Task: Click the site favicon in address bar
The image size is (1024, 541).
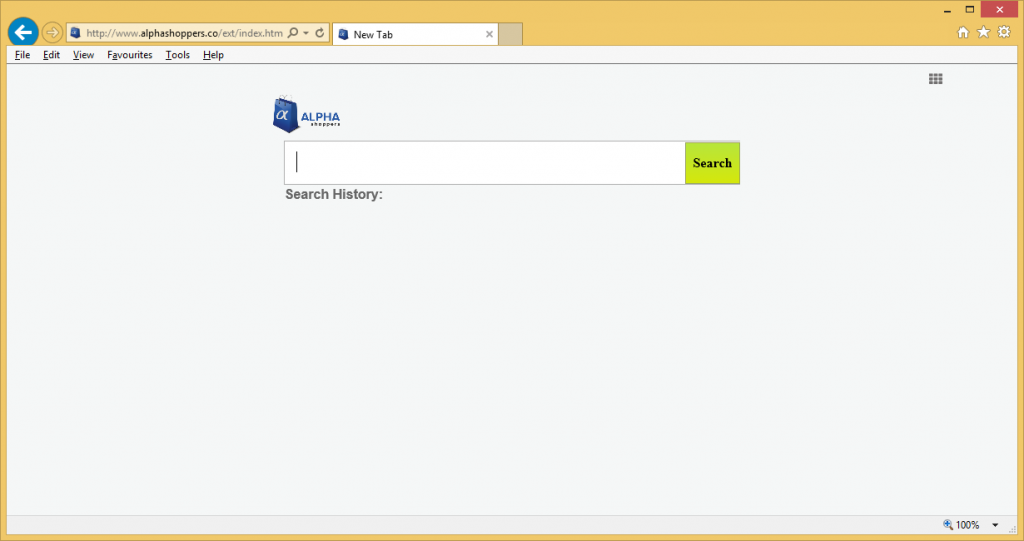Action: point(76,33)
